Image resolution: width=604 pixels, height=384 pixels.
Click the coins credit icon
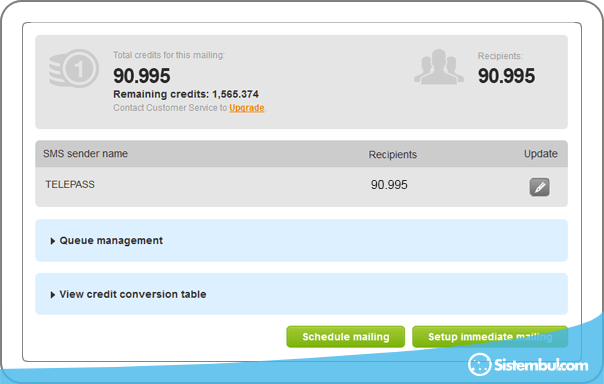pyautogui.click(x=74, y=68)
